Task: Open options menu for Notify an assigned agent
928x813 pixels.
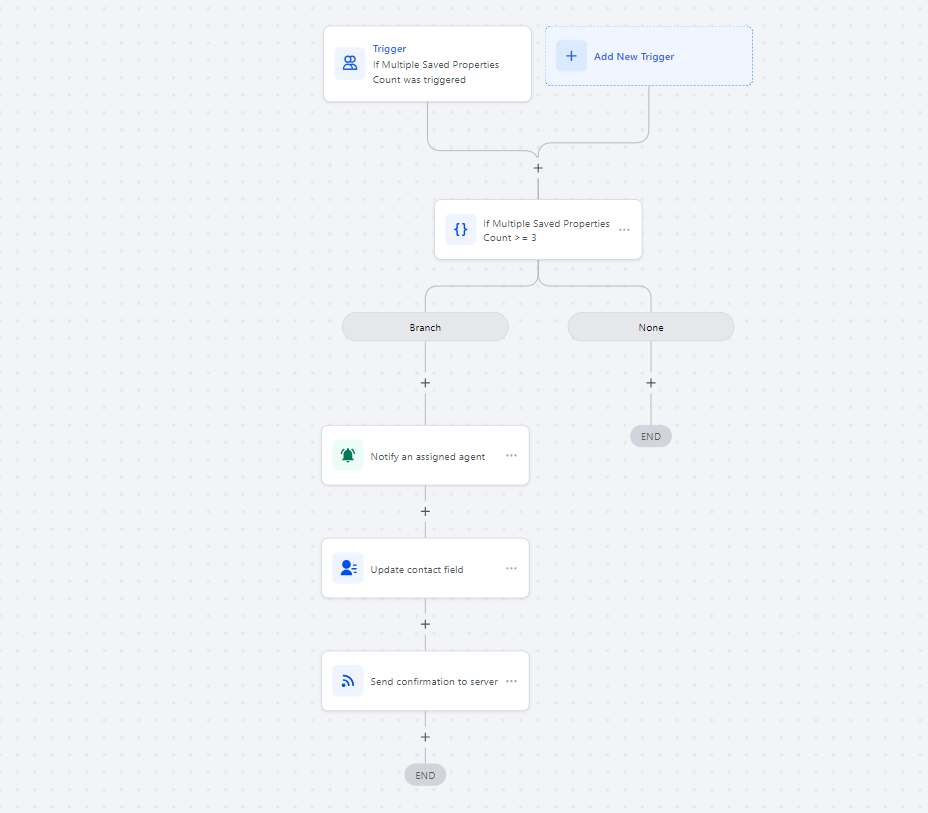Action: [x=511, y=456]
